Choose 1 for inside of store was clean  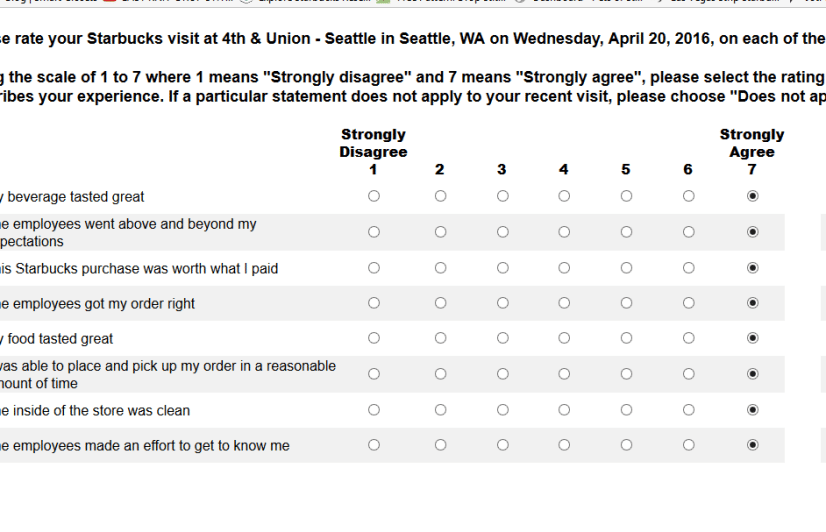tap(373, 410)
